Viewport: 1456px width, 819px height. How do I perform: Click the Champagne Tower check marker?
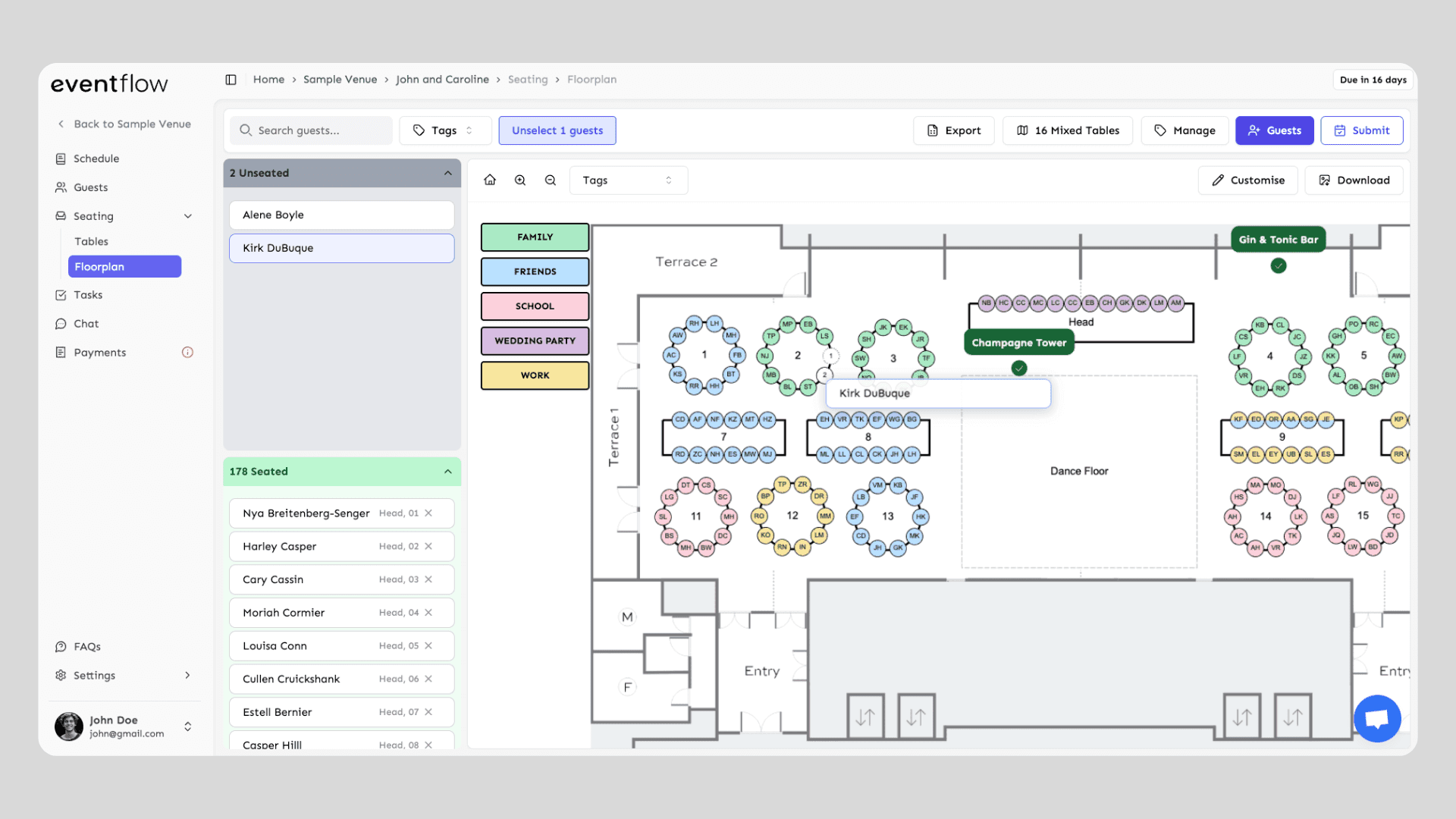pyautogui.click(x=1019, y=368)
